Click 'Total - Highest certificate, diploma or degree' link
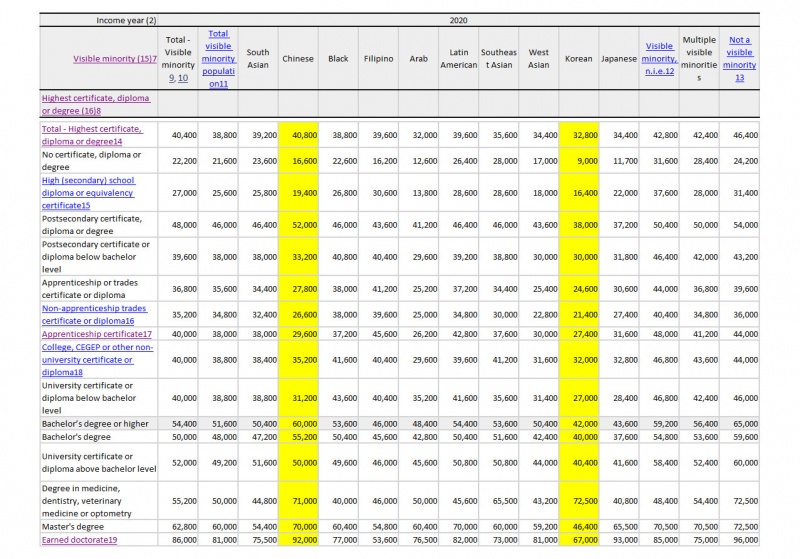This screenshot has width=800, height=559. pos(92,135)
